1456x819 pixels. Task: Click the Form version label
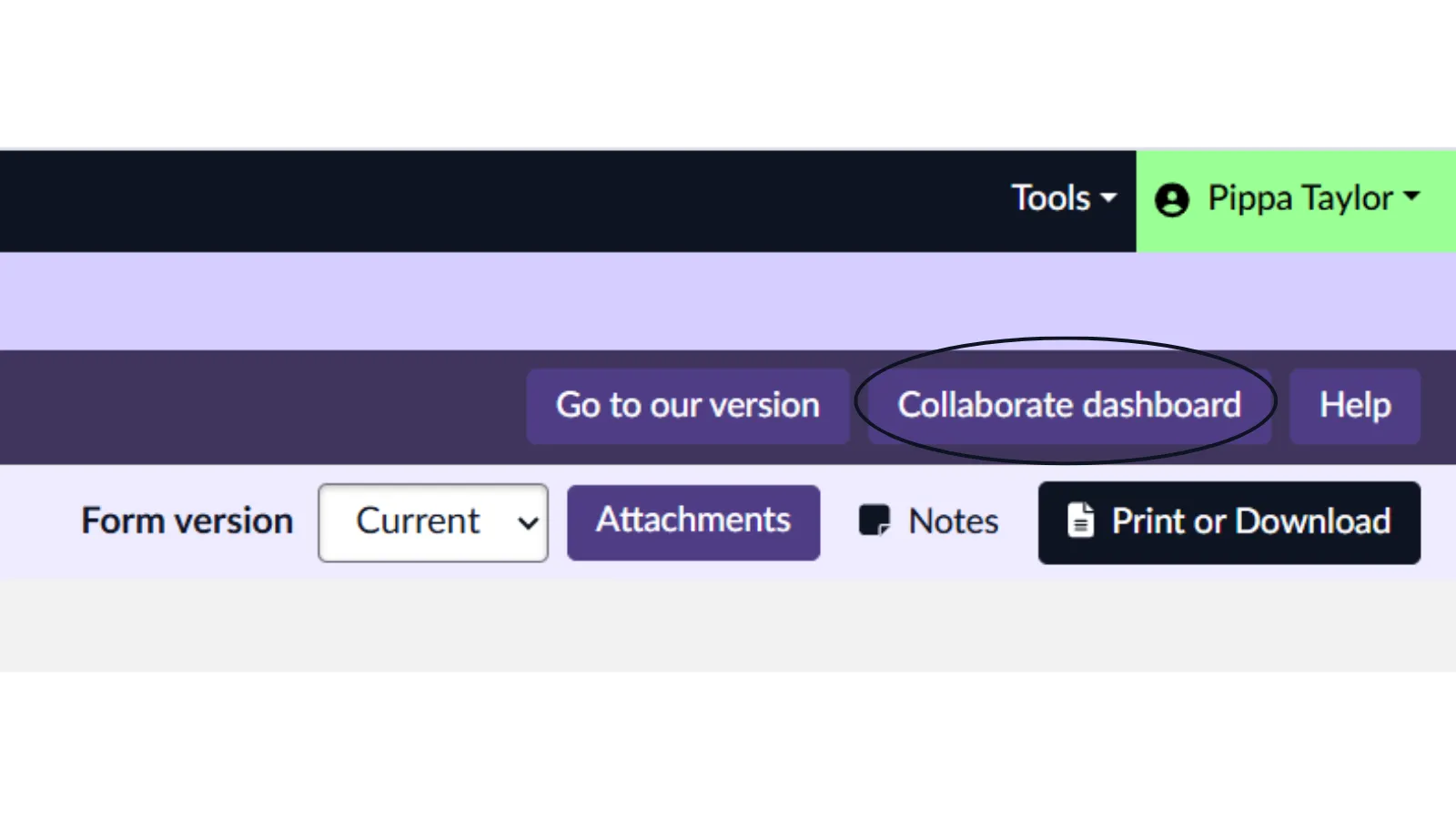pos(187,521)
